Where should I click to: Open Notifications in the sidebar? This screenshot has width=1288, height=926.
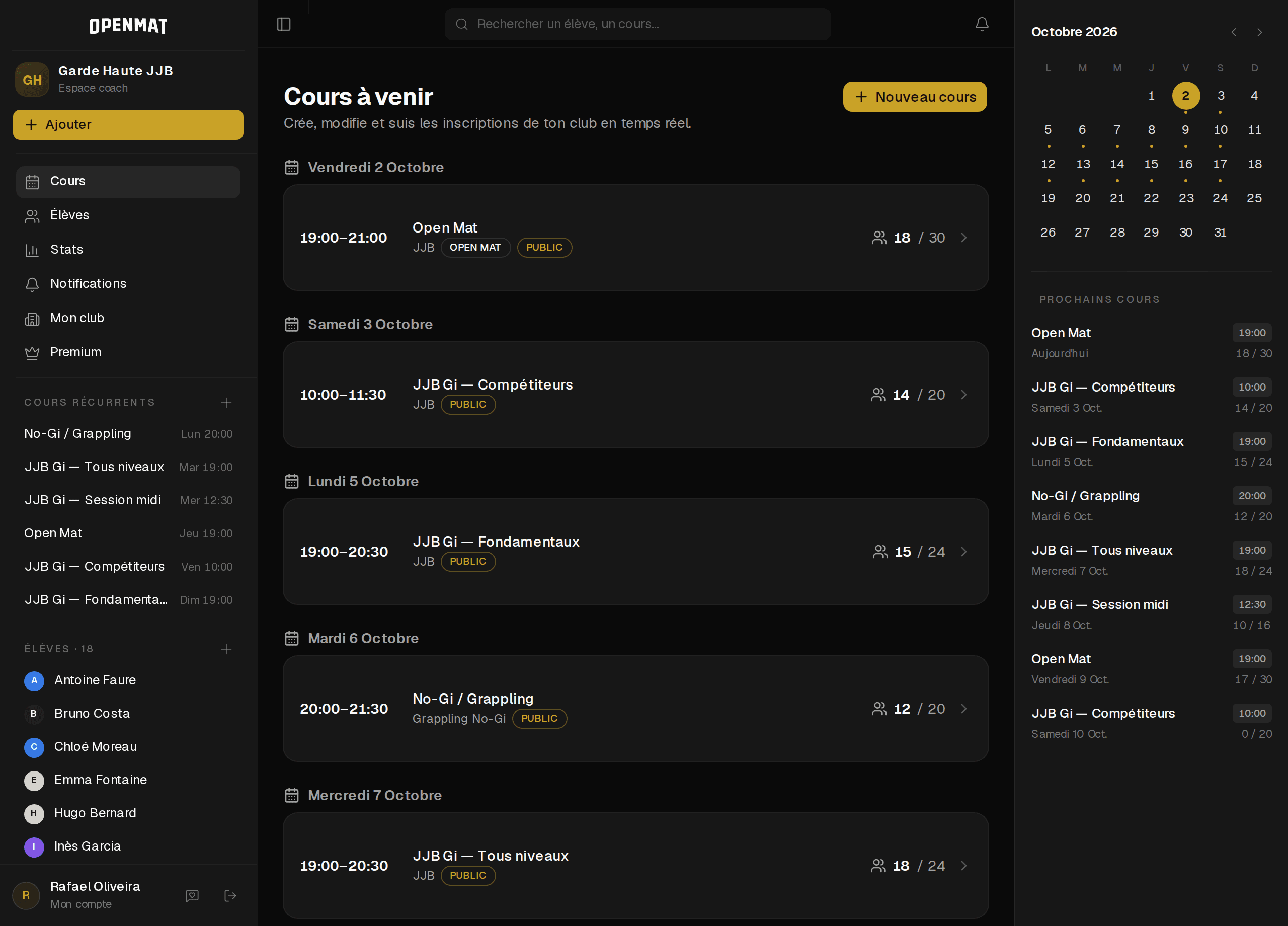(x=128, y=284)
